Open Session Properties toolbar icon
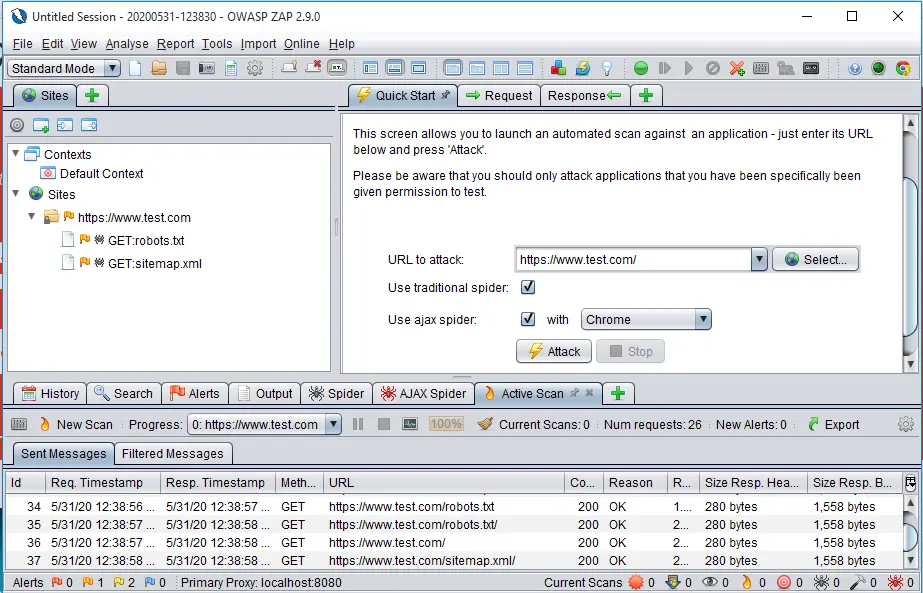 (x=231, y=68)
